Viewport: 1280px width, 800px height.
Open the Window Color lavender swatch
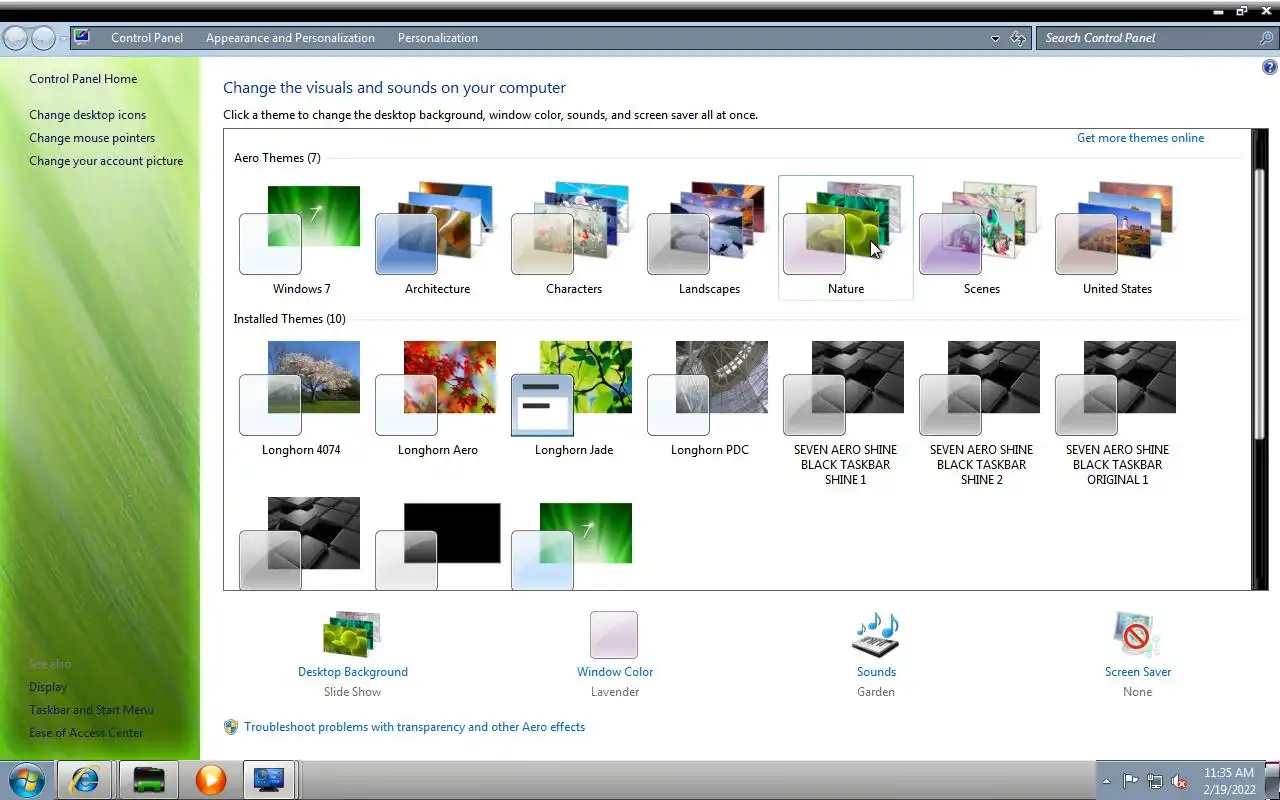[x=614, y=635]
